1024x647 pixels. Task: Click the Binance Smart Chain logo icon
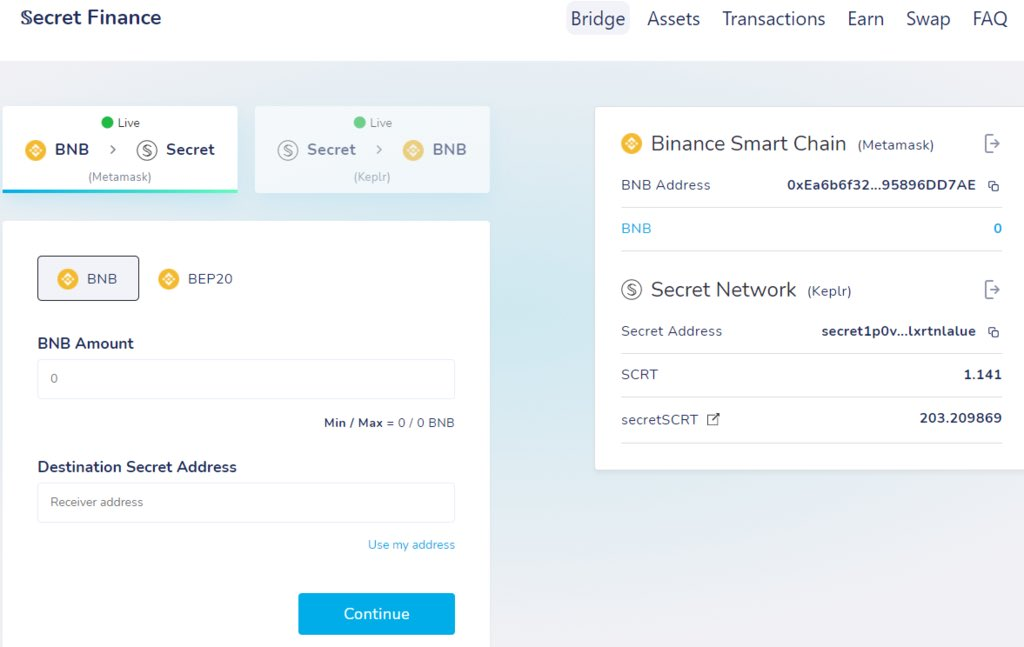click(x=632, y=143)
